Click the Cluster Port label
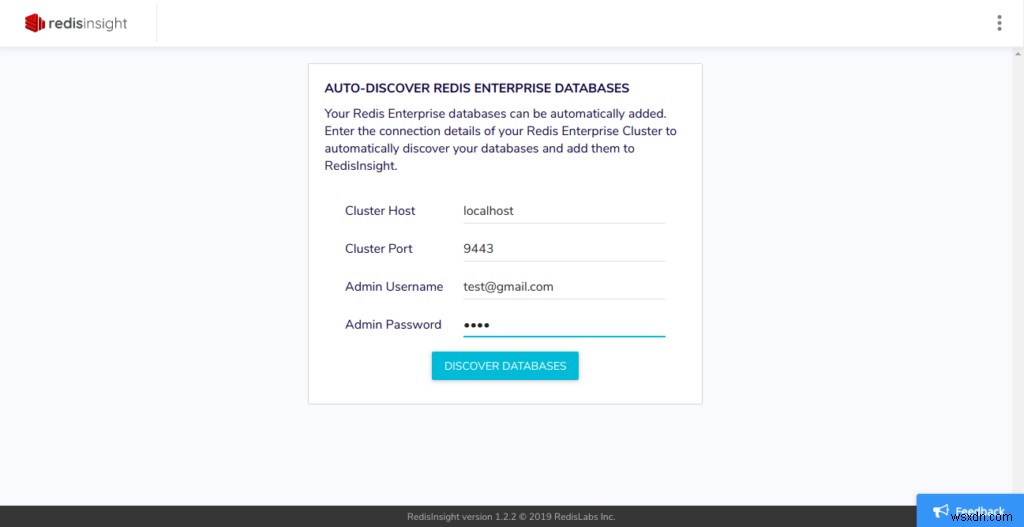Viewport: 1024px width, 527px height. pyautogui.click(x=379, y=249)
